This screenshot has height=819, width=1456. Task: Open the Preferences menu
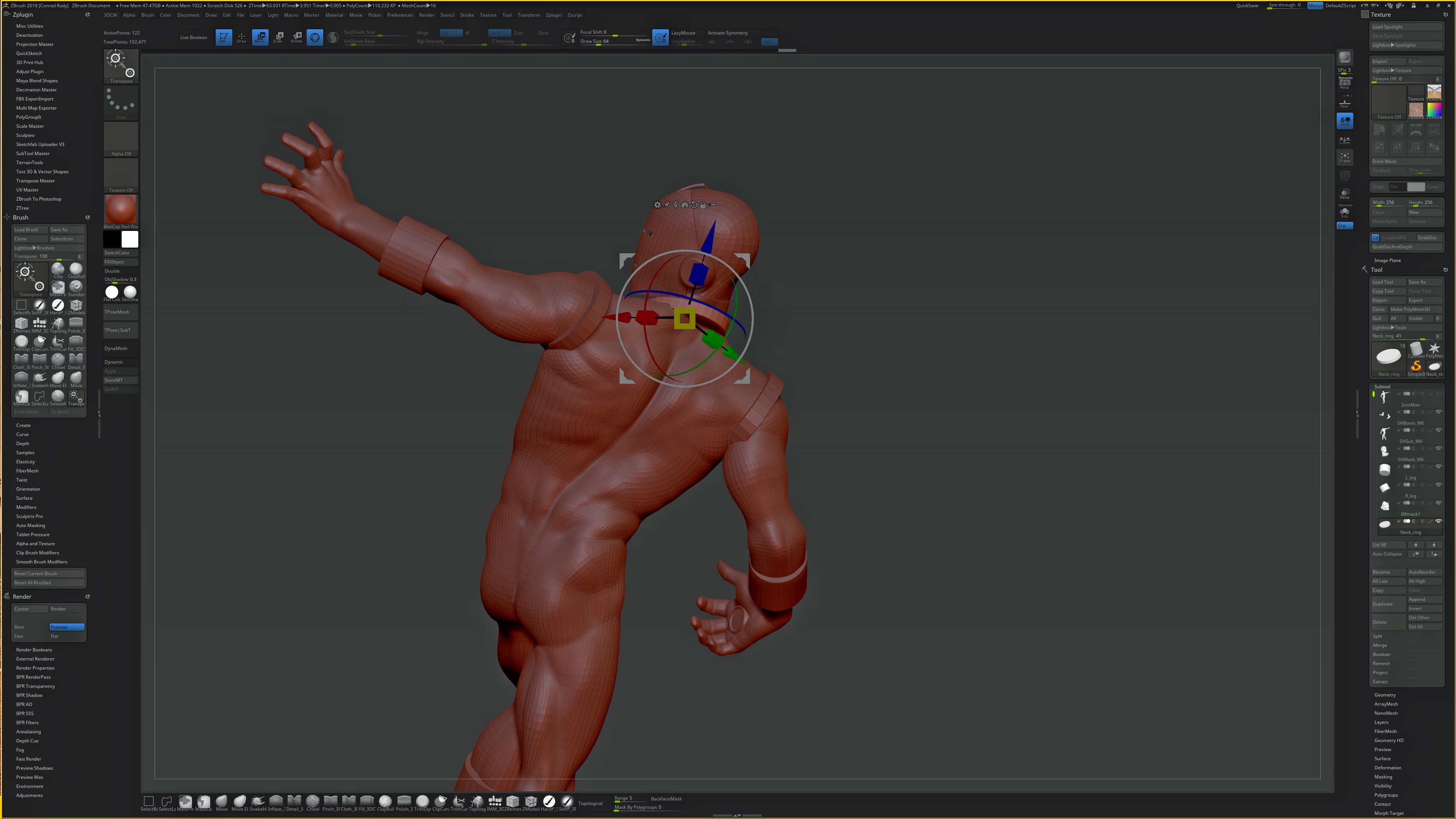399,15
